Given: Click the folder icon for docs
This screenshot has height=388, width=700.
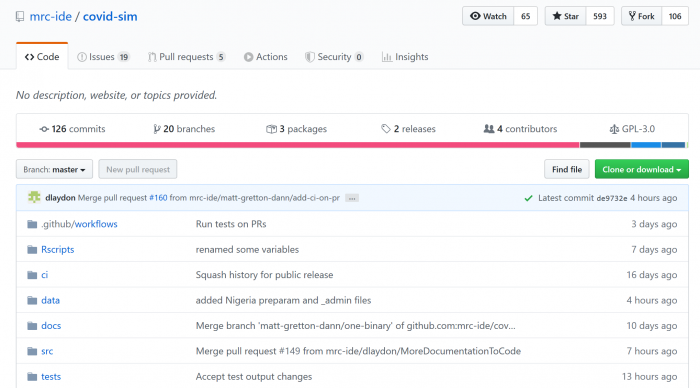Looking at the screenshot, I should pos(32,326).
